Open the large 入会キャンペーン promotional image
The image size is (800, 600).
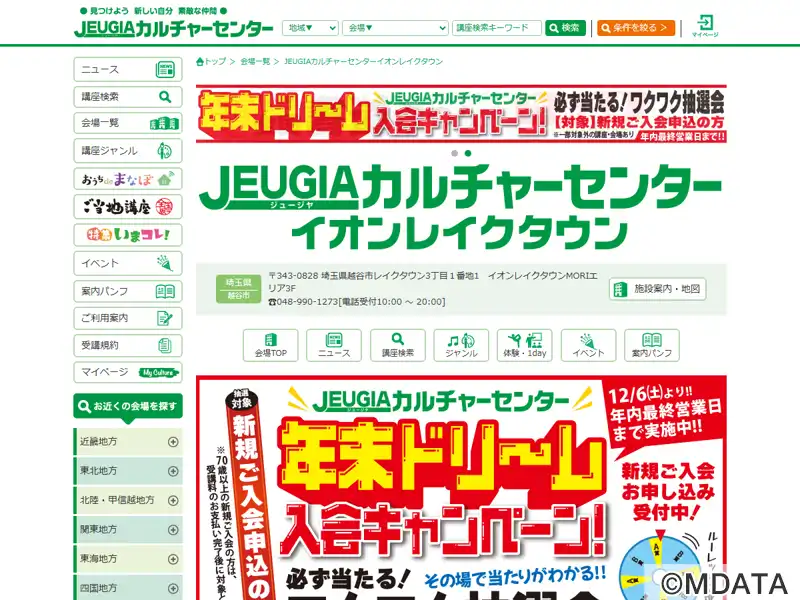[x=461, y=488]
